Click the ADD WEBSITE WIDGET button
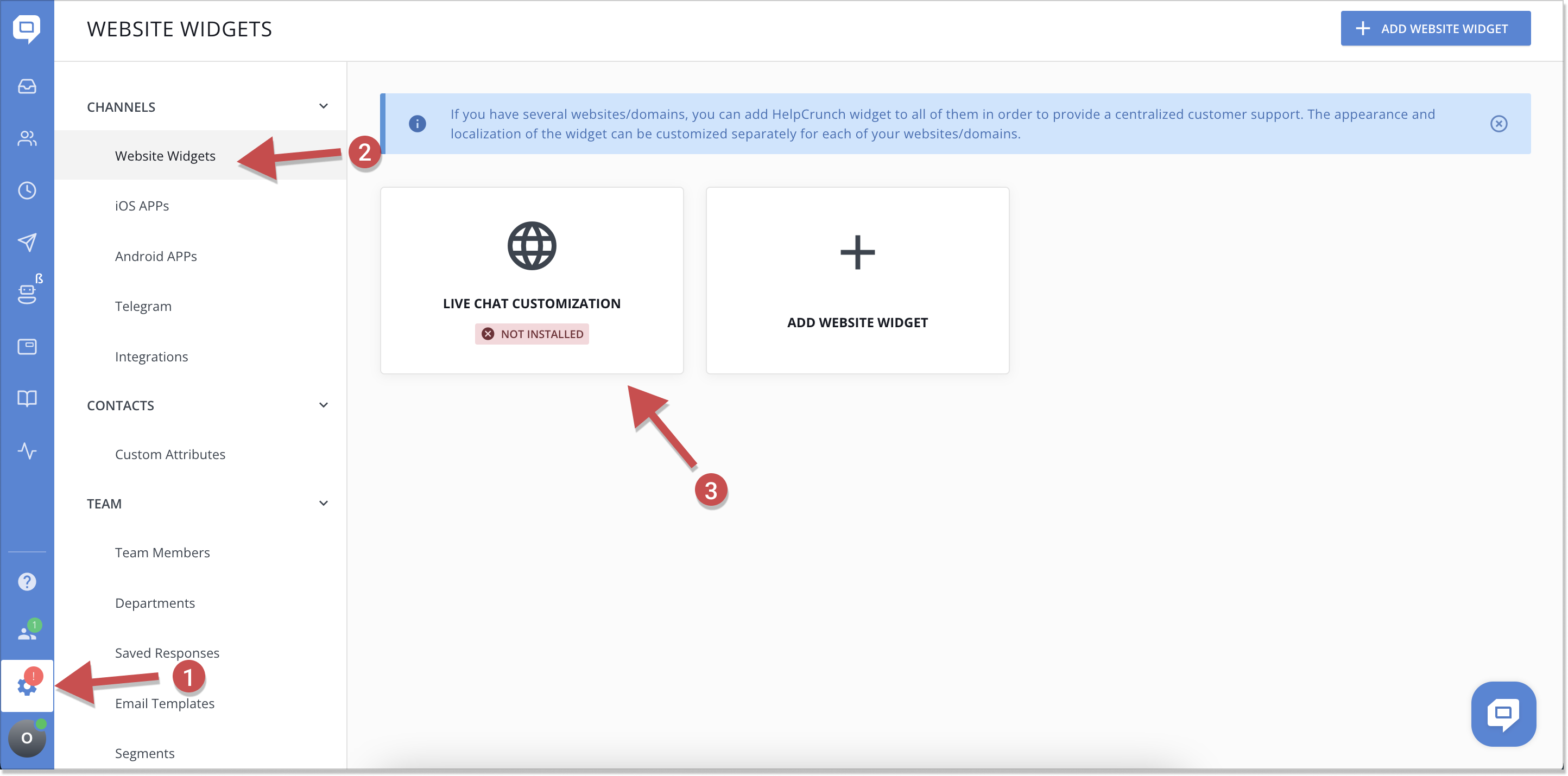Screen dimensions: 1568x776 (1436, 28)
